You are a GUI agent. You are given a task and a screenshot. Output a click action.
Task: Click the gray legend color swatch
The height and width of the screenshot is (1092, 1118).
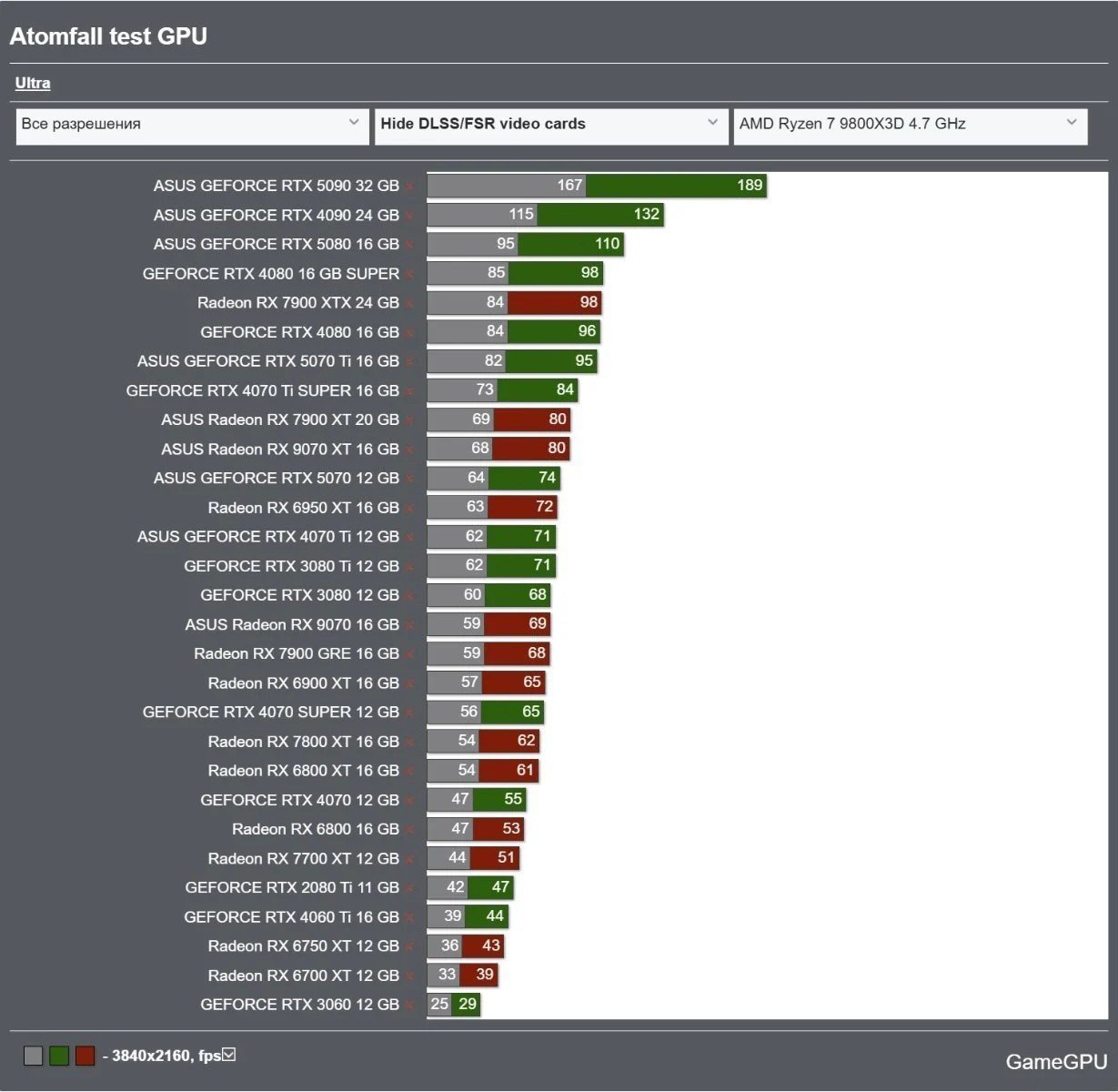(x=34, y=1056)
